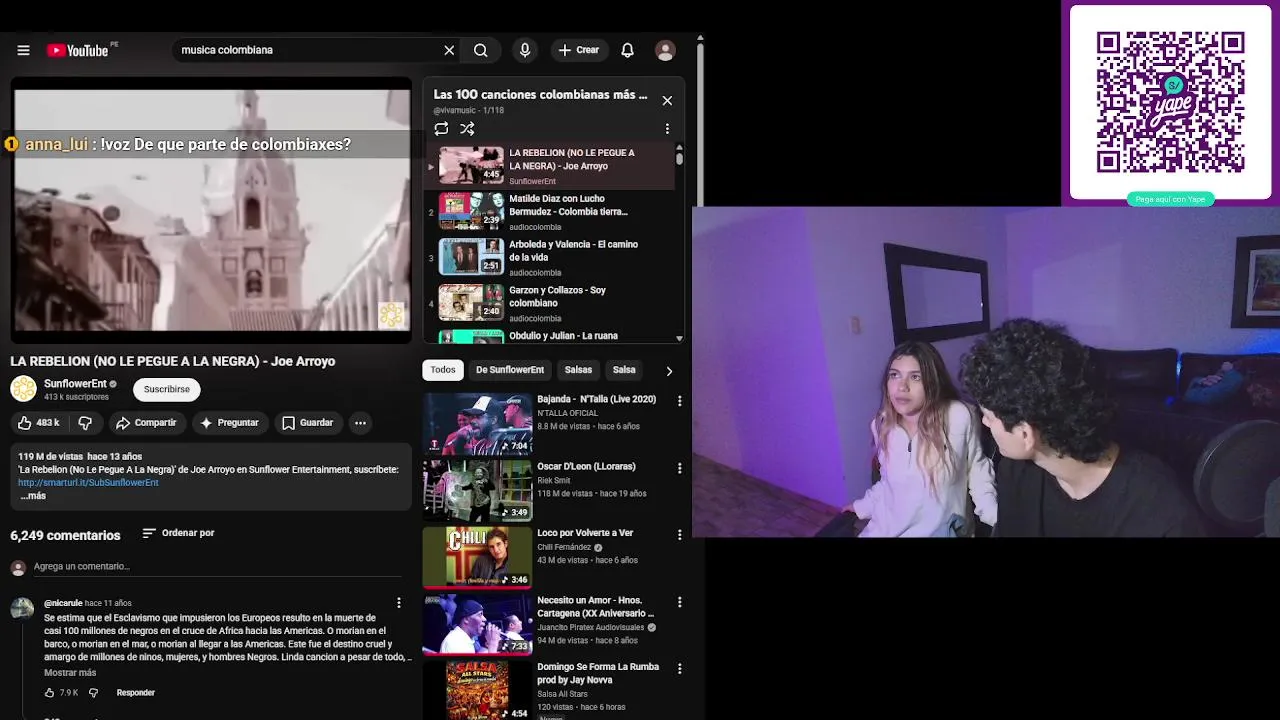Open options for Oscar D'Leon video
The width and height of the screenshot is (1280, 720).
point(679,468)
